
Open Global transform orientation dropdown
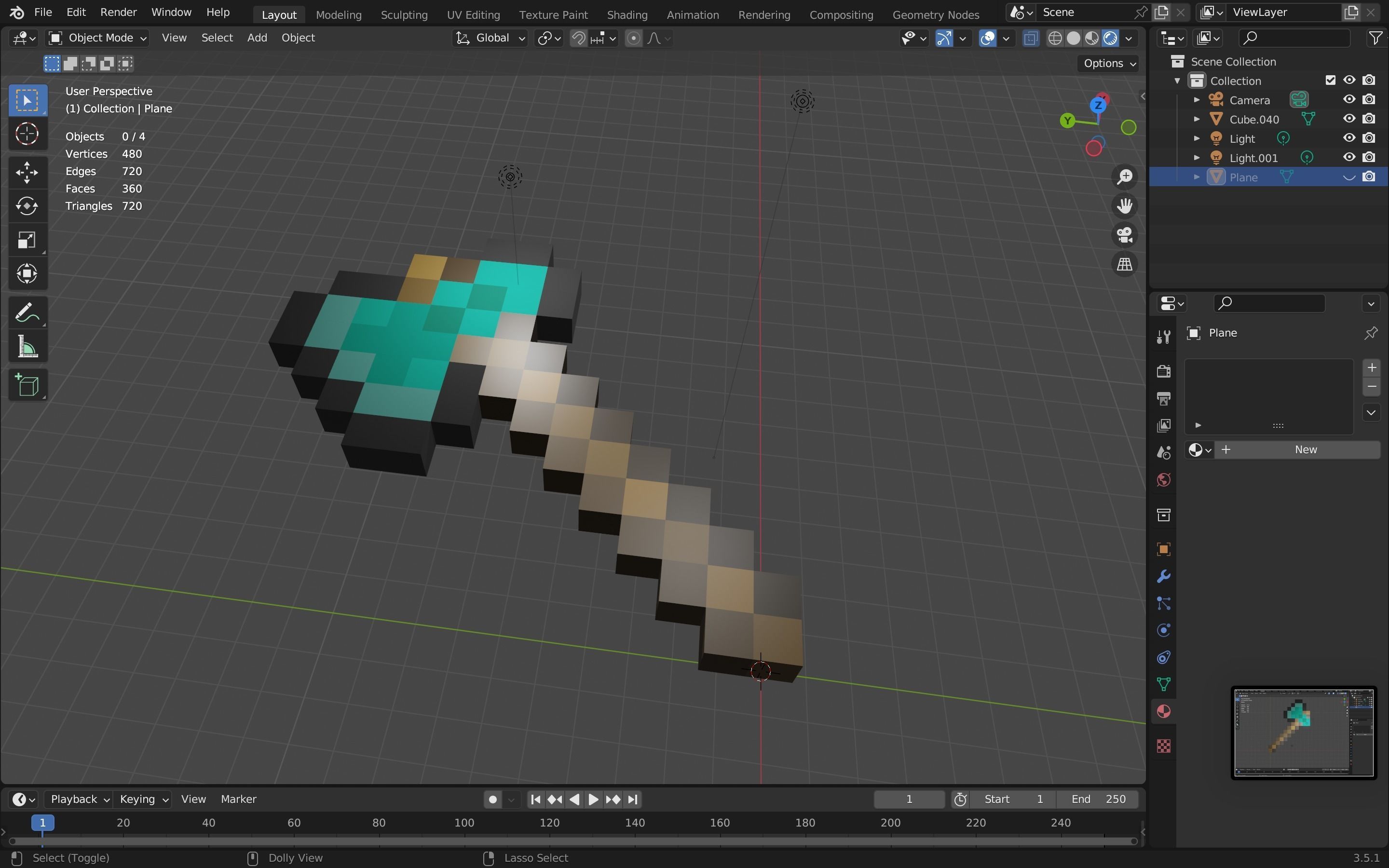pos(490,38)
